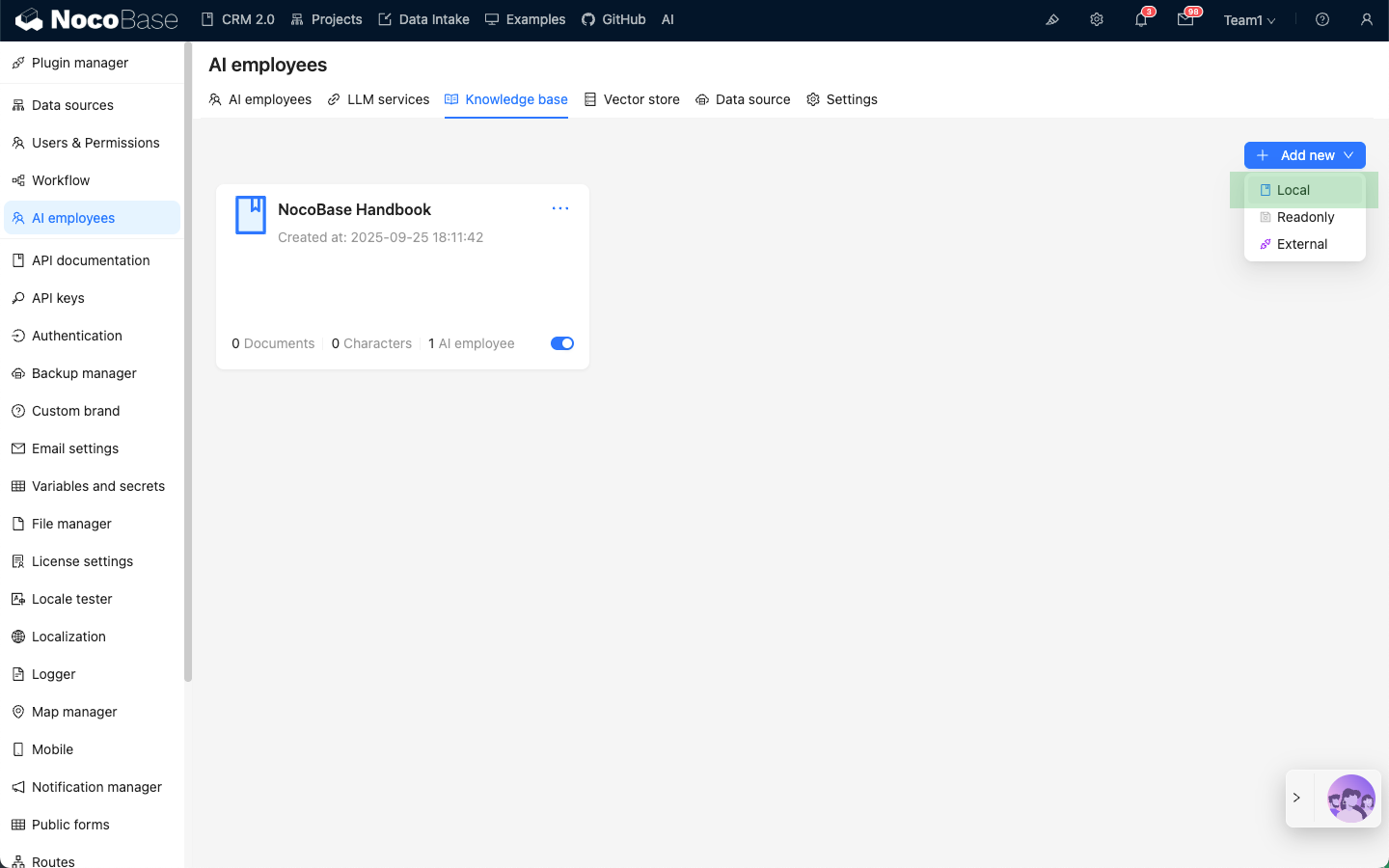Open the mail inbox icon
The image size is (1389, 868).
[1185, 20]
